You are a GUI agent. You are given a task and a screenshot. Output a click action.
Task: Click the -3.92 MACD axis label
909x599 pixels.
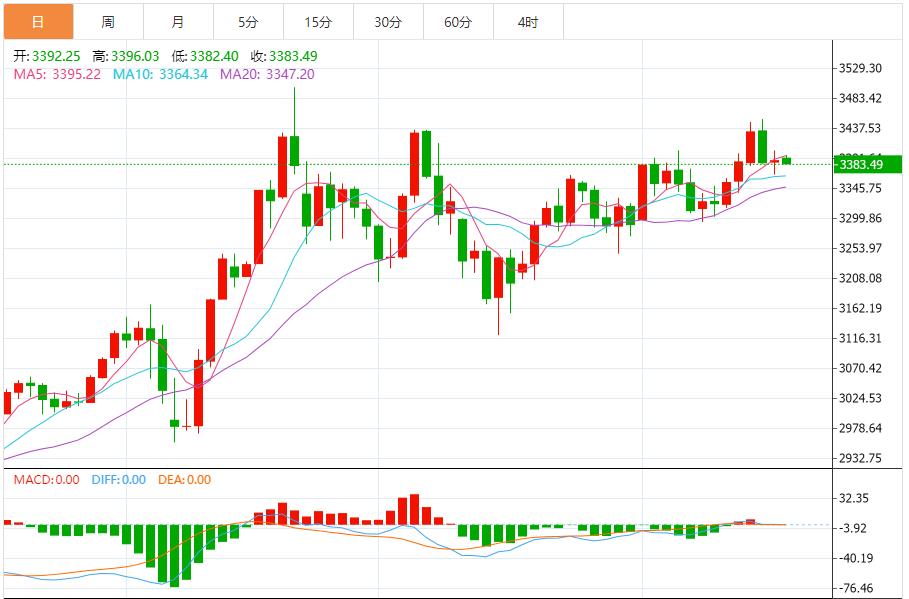click(853, 528)
